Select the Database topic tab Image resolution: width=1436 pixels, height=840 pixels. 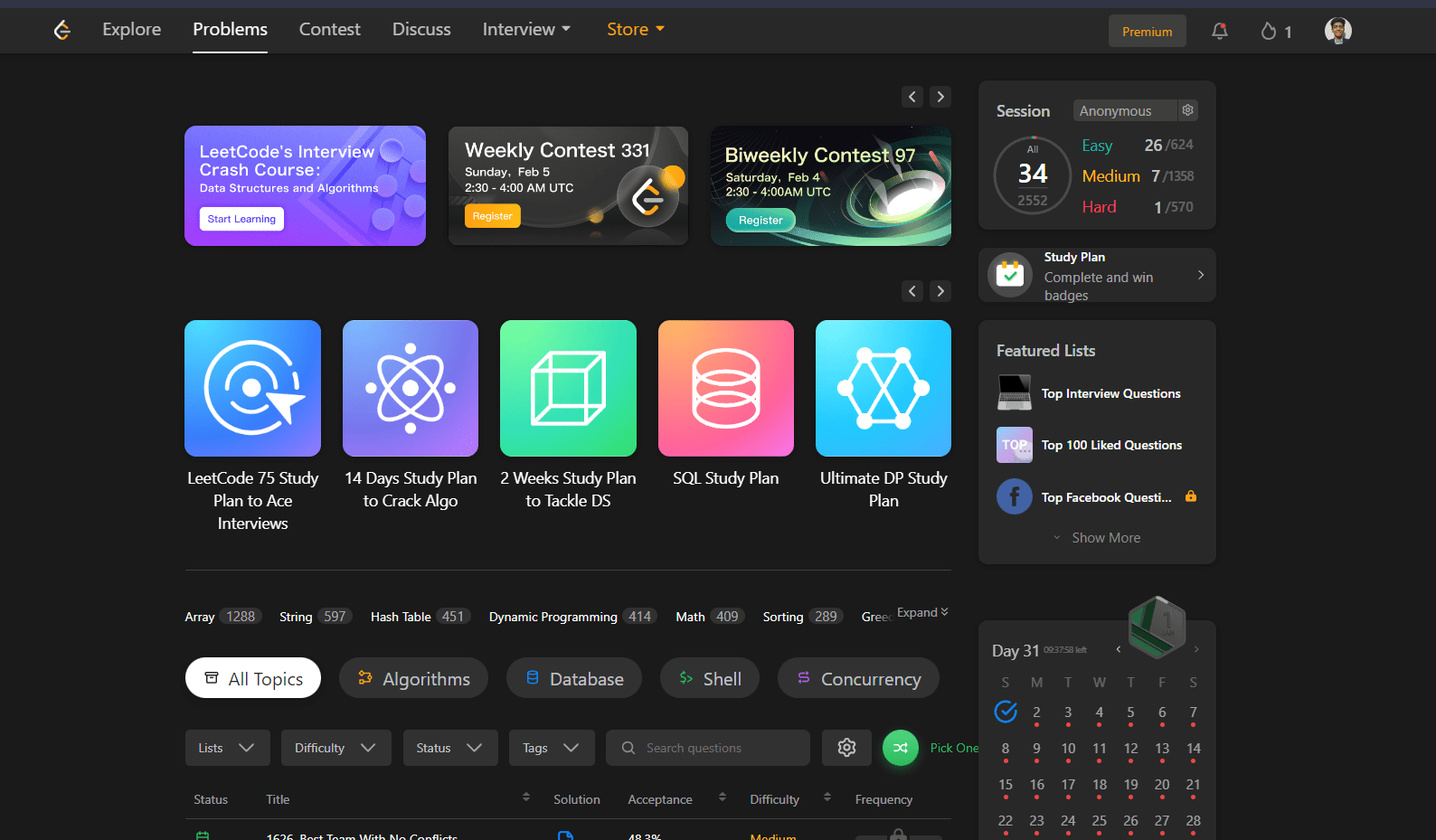574,678
